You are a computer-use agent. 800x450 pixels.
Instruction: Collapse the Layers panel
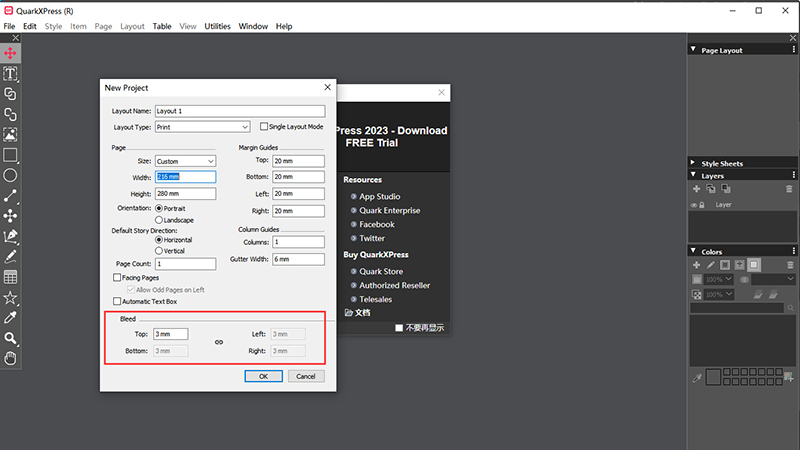click(x=693, y=175)
